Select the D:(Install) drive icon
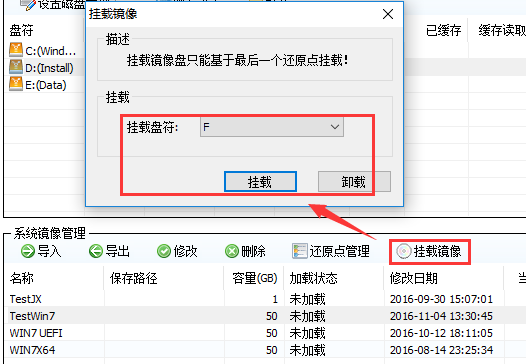 click(x=16, y=67)
